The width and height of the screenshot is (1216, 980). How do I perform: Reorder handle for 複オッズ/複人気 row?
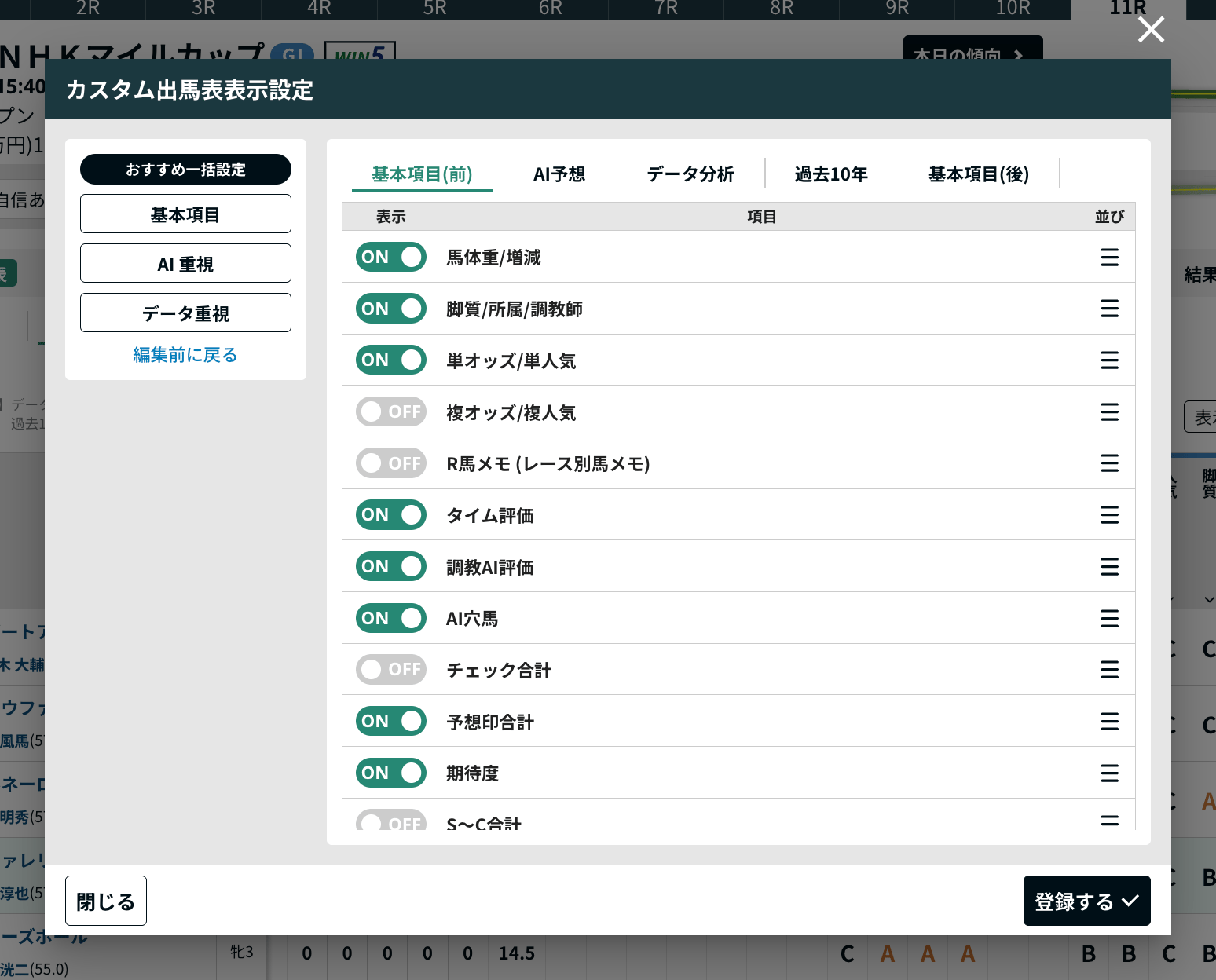[1109, 411]
